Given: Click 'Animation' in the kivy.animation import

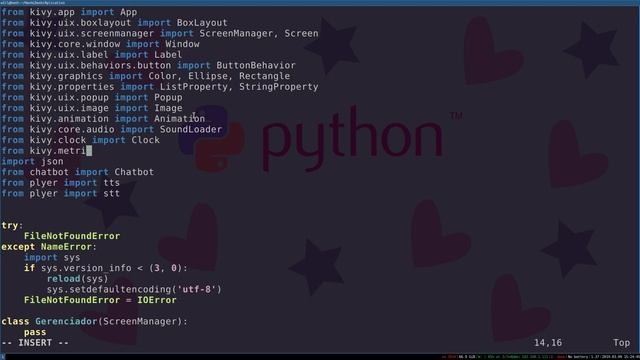Looking at the screenshot, I should [x=180, y=119].
